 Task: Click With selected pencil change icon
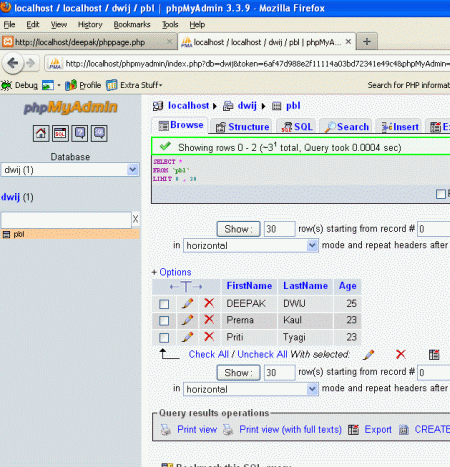pyautogui.click(x=368, y=355)
